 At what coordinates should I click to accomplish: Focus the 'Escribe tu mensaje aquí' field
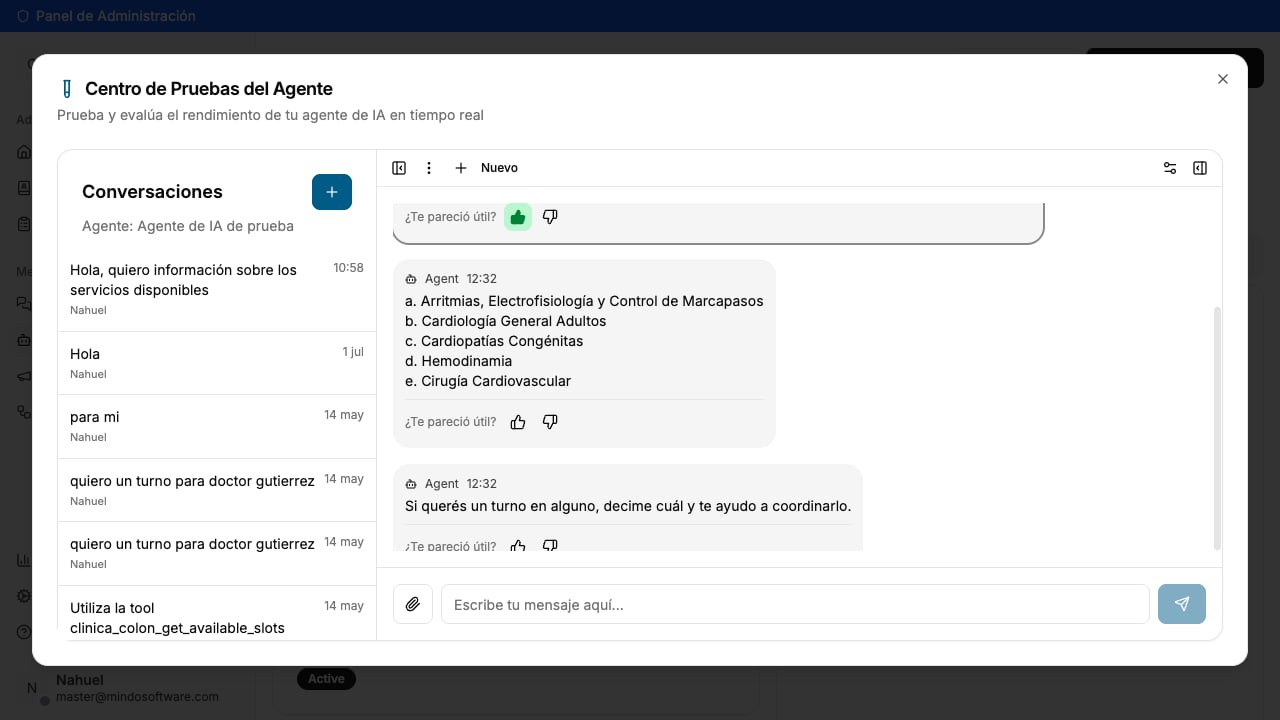pos(795,604)
